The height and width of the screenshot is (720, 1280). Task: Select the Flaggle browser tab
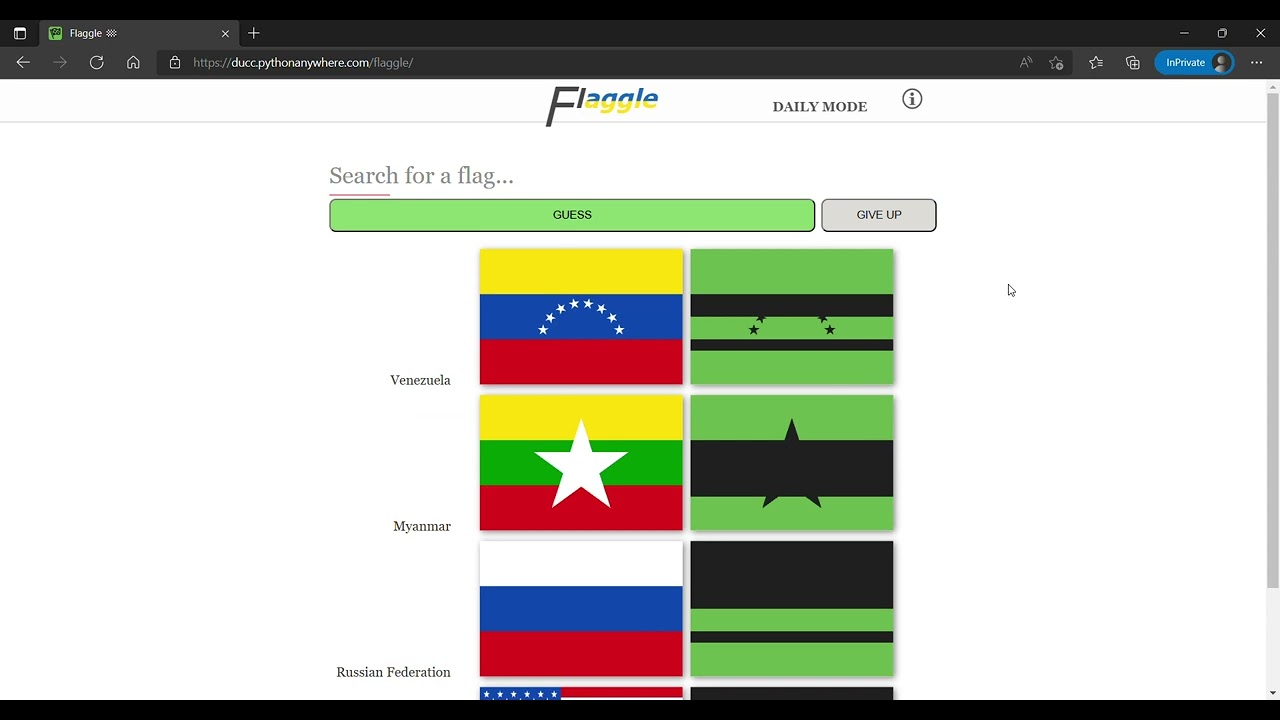tap(140, 33)
